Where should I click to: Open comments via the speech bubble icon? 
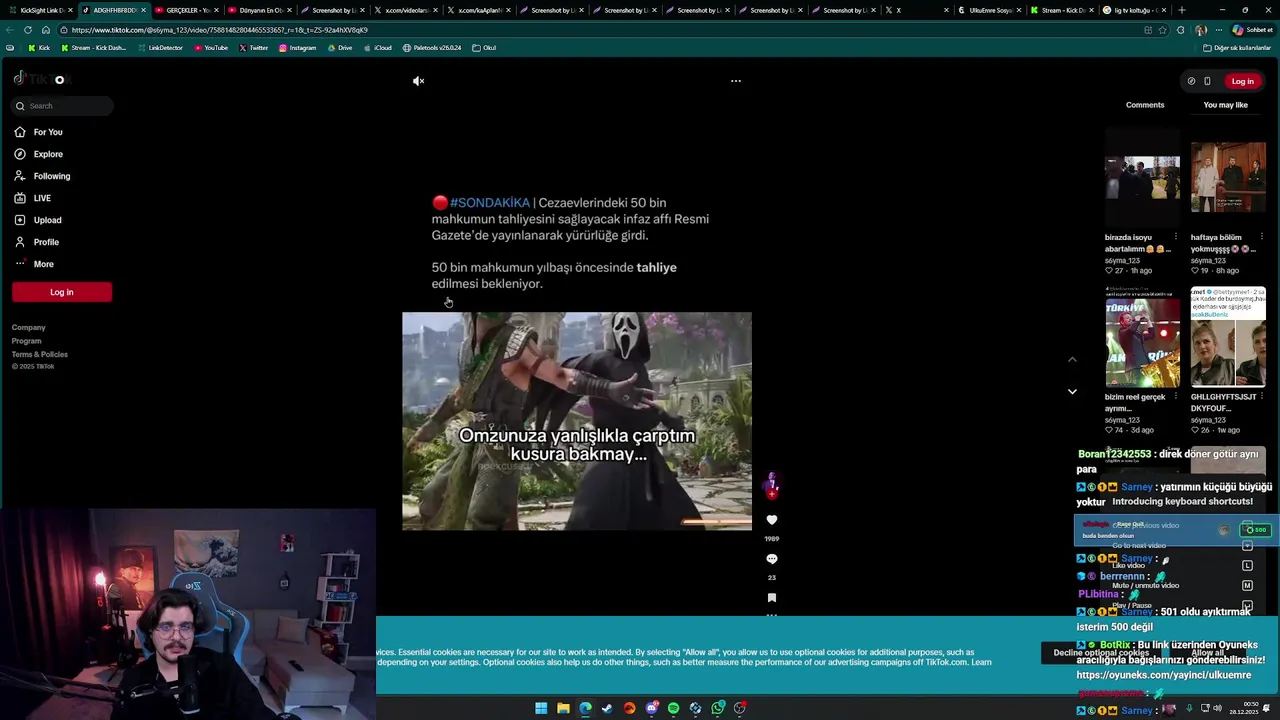coord(772,559)
